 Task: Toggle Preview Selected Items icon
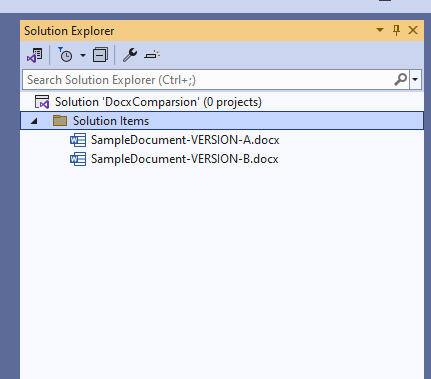(152, 55)
